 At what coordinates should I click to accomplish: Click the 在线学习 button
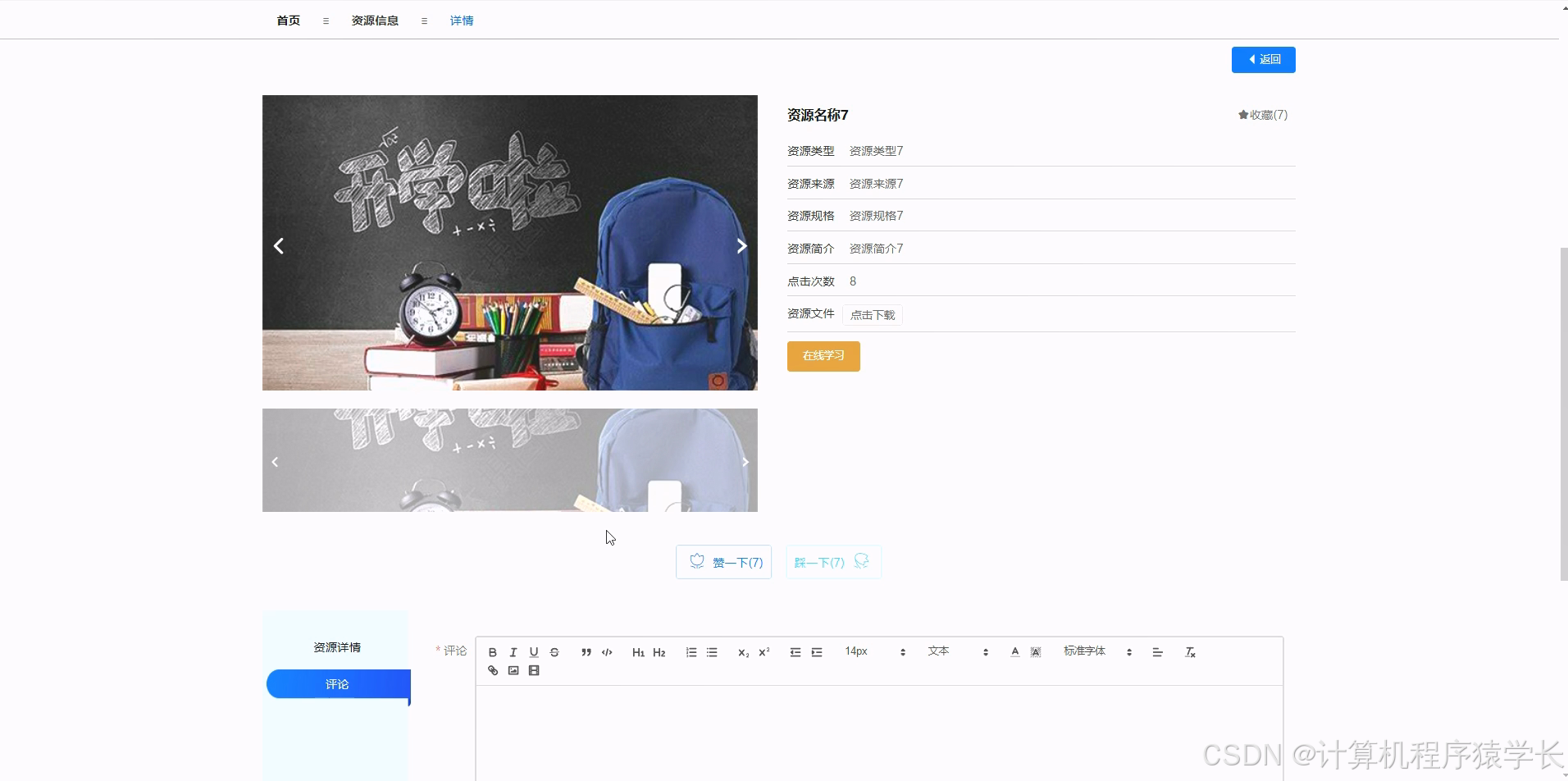(x=823, y=355)
